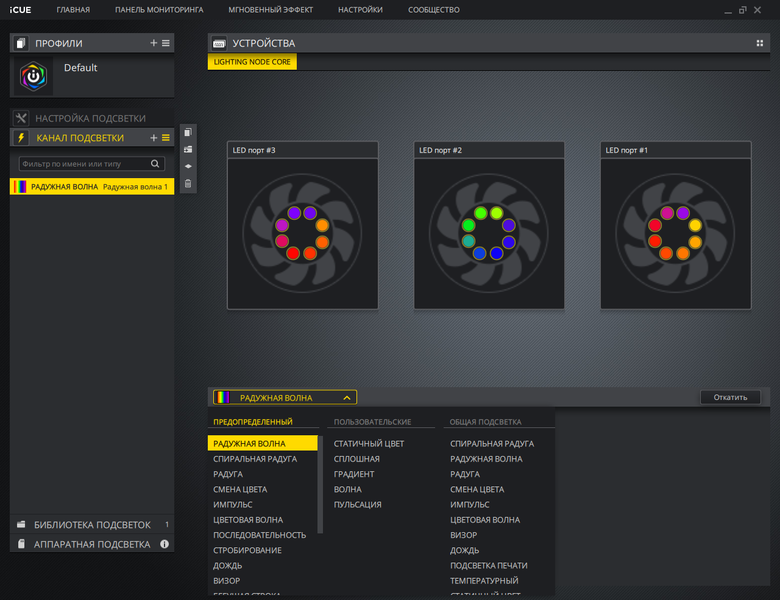The height and width of the screenshot is (600, 780).
Task: Add a new profile with the plus icon
Action: click(153, 43)
